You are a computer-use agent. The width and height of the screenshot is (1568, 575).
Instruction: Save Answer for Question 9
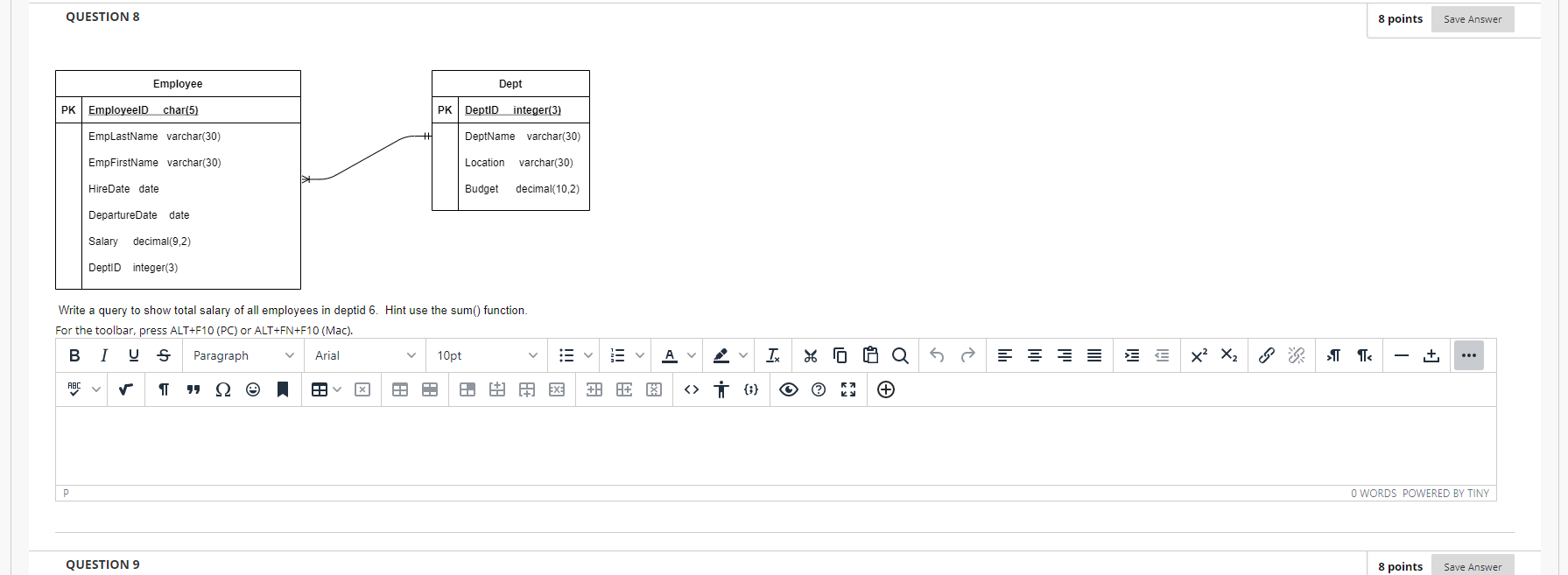click(x=1473, y=566)
